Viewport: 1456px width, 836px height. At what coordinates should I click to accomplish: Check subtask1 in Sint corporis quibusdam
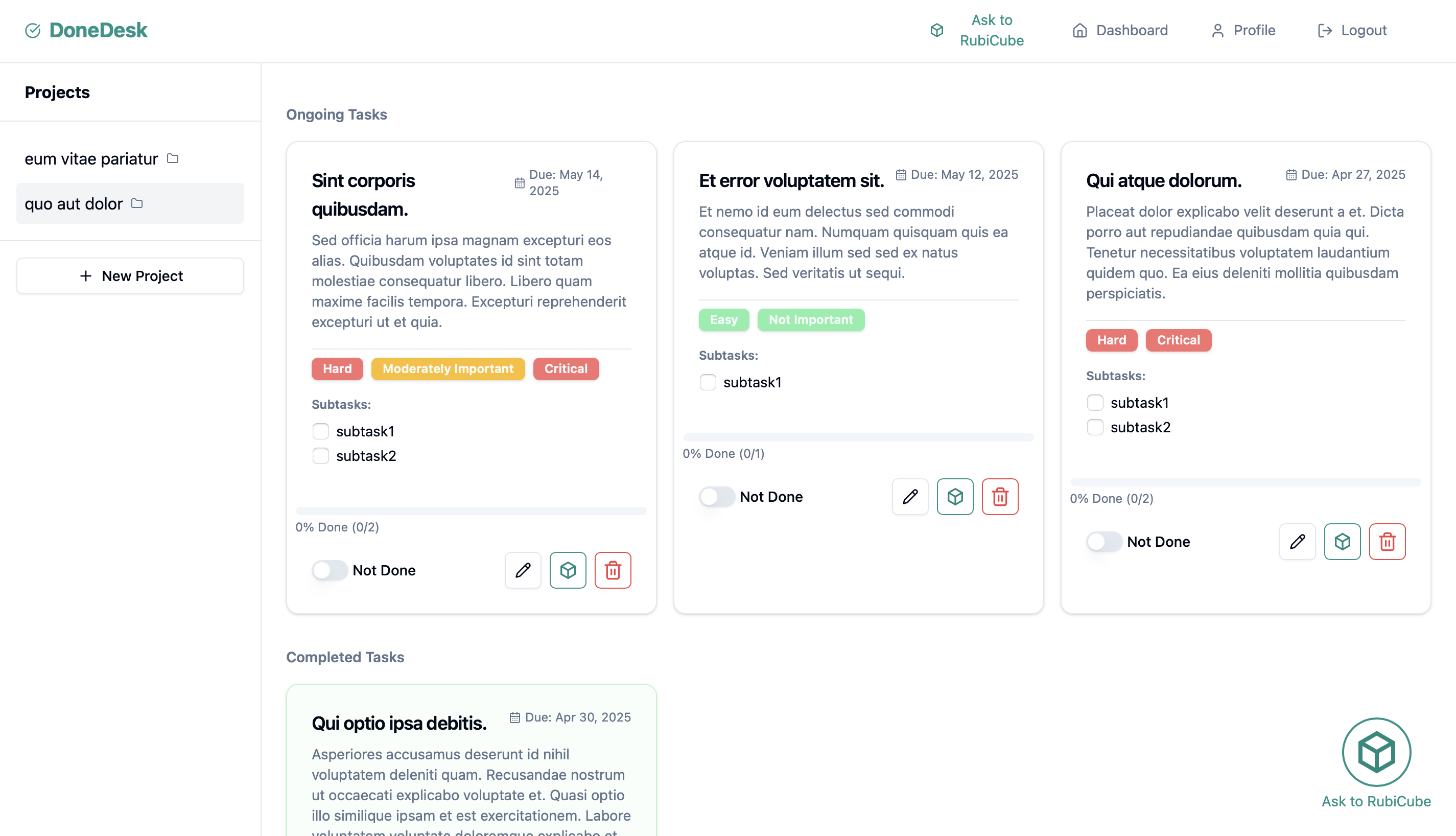pyautogui.click(x=320, y=431)
